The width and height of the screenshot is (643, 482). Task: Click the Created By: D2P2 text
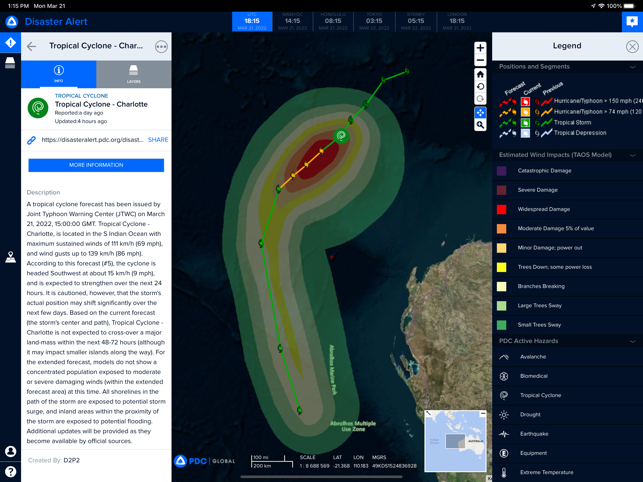tap(54, 461)
